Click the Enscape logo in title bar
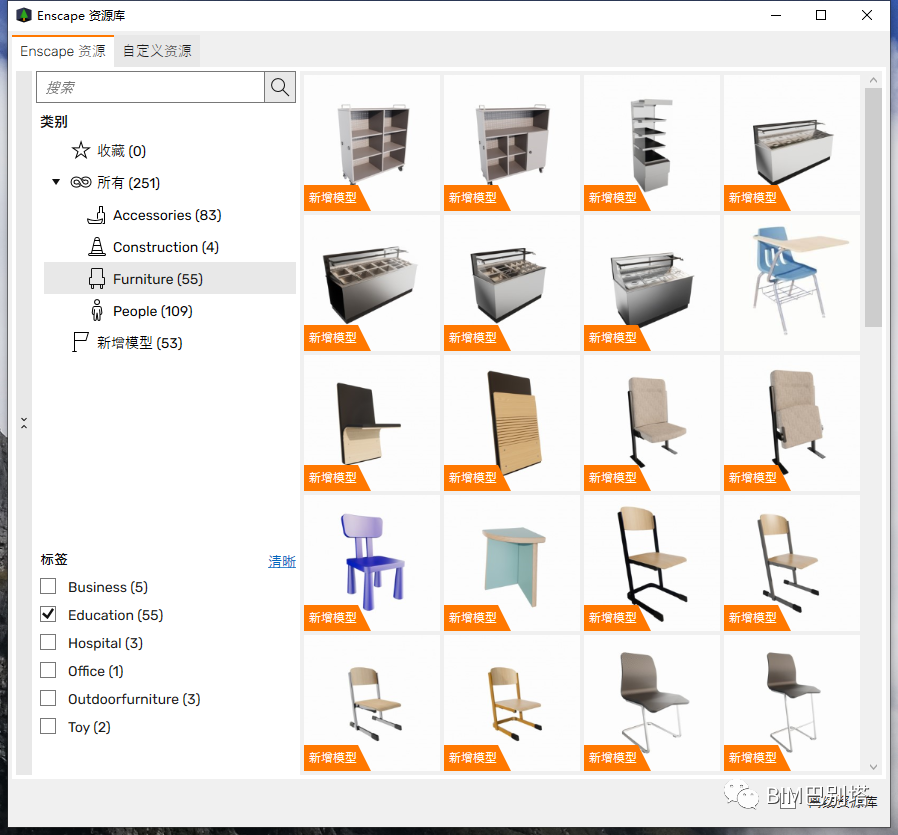 23,15
